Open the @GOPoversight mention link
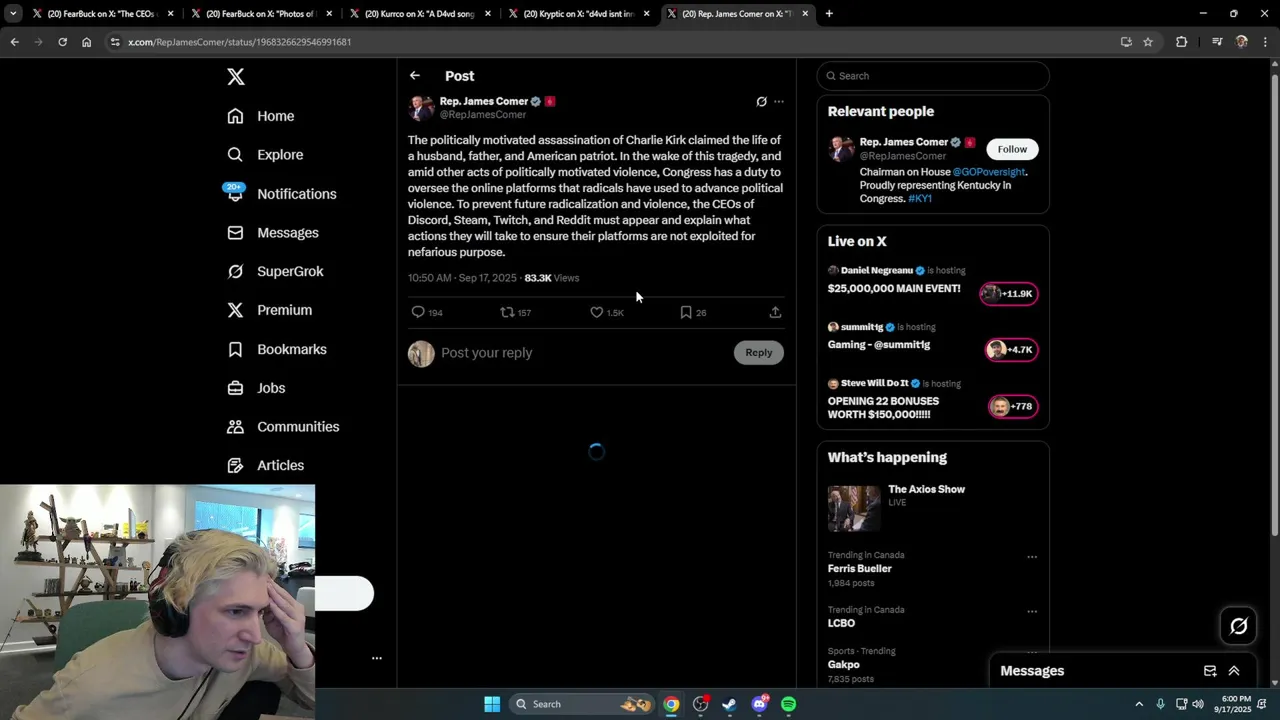This screenshot has height=720, width=1280. click(988, 172)
